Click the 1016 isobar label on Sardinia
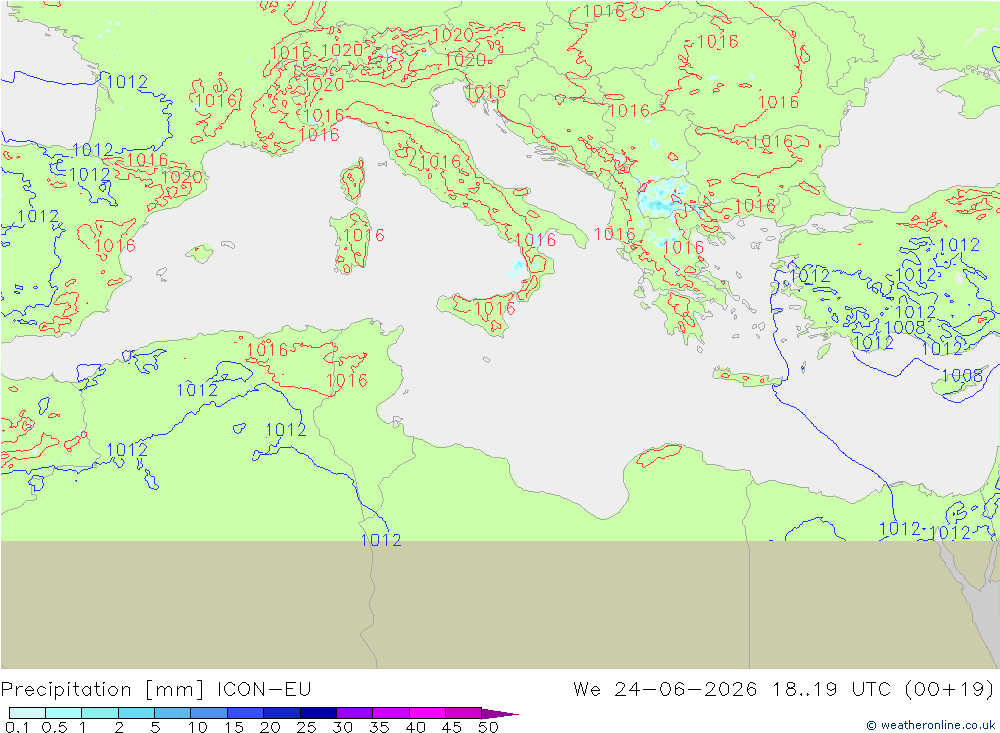The height and width of the screenshot is (733, 1000). point(364,235)
